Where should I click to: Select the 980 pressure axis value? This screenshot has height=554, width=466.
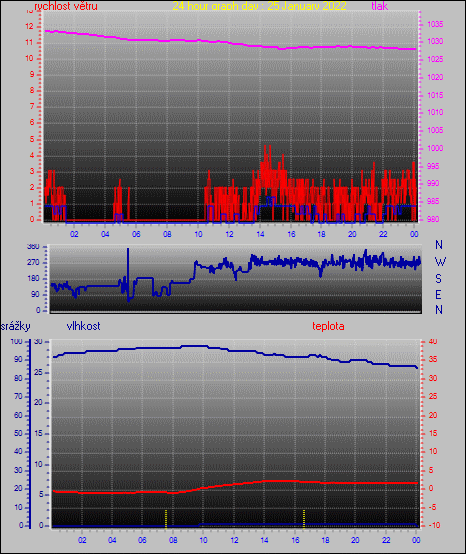point(433,219)
